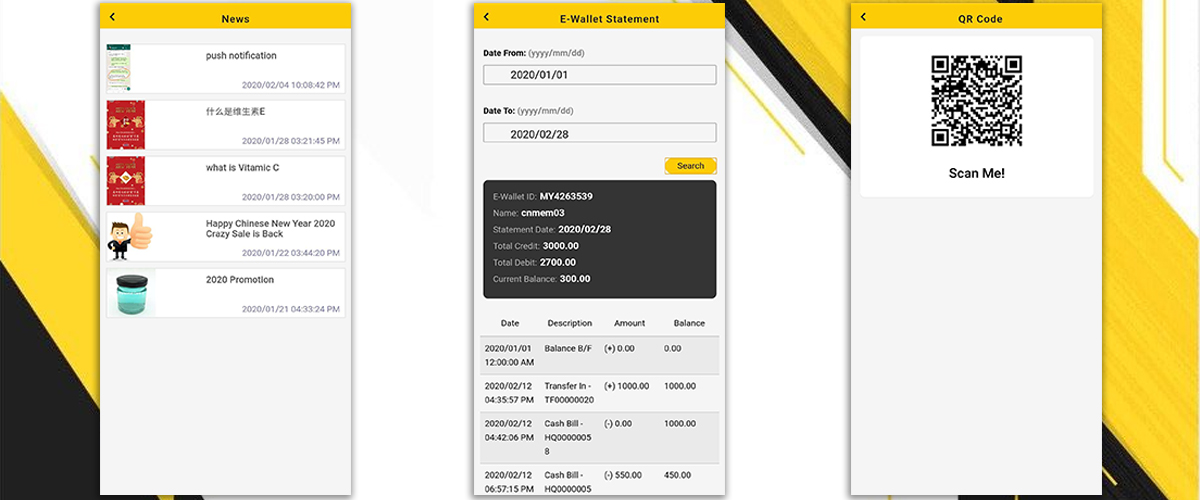Tap the QR code image
Screen dimensions: 1200x500
pyautogui.click(x=977, y=102)
